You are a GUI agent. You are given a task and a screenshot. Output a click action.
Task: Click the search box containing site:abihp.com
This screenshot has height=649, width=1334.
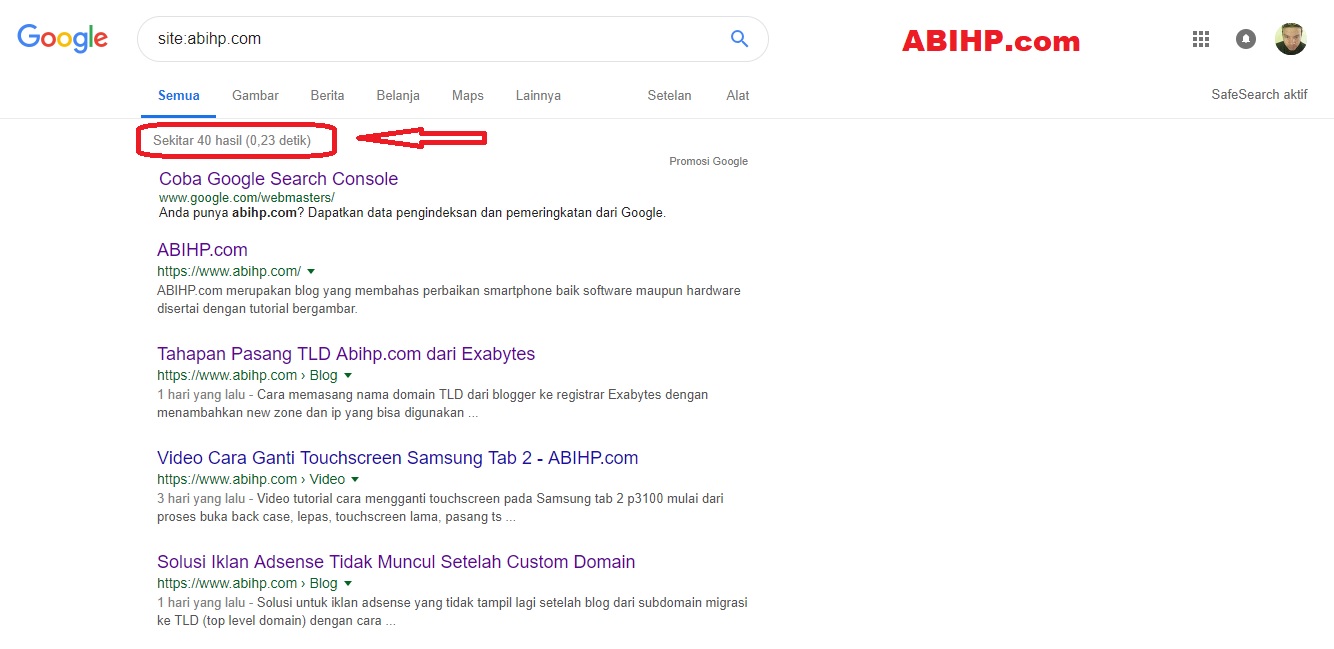point(452,39)
